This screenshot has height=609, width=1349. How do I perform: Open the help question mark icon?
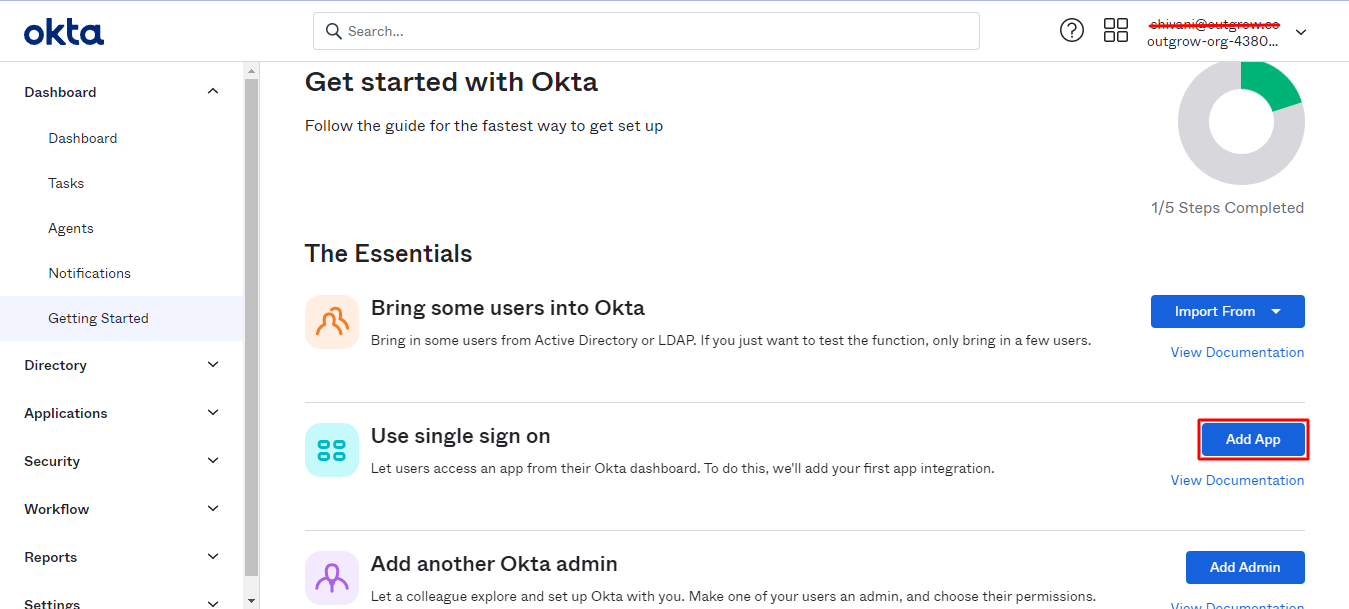[1072, 30]
